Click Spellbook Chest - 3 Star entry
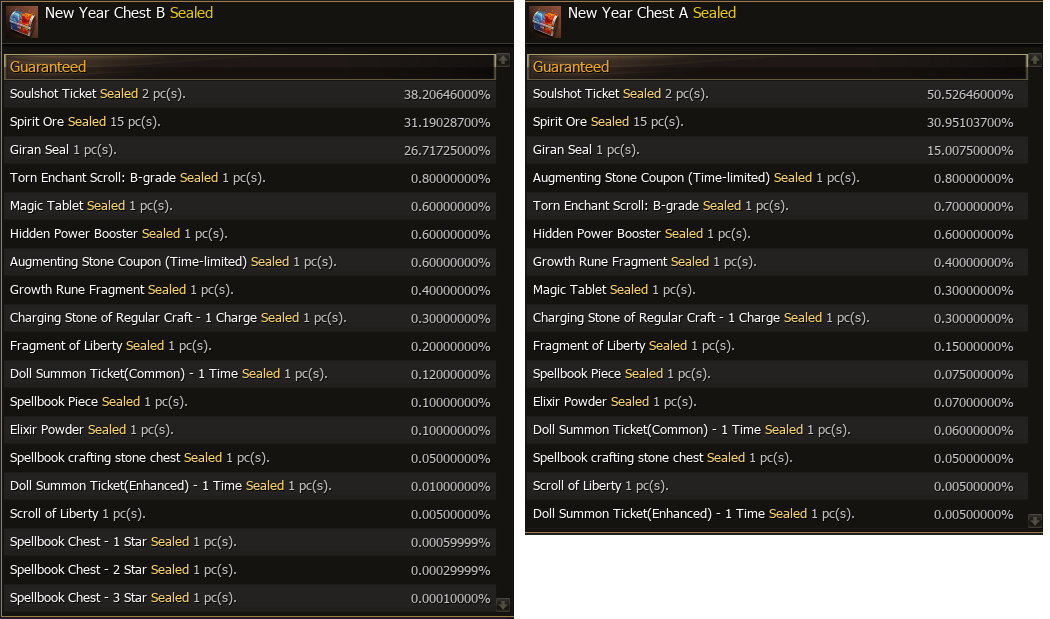1050x619 pixels. pos(123,598)
